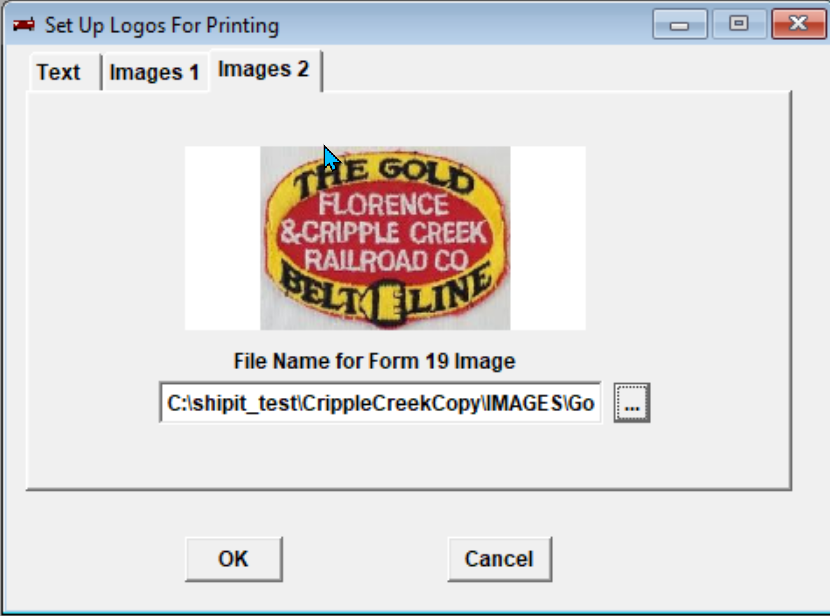Click the Form 19 image file path field
This screenshot has width=830, height=616.
click(380, 403)
